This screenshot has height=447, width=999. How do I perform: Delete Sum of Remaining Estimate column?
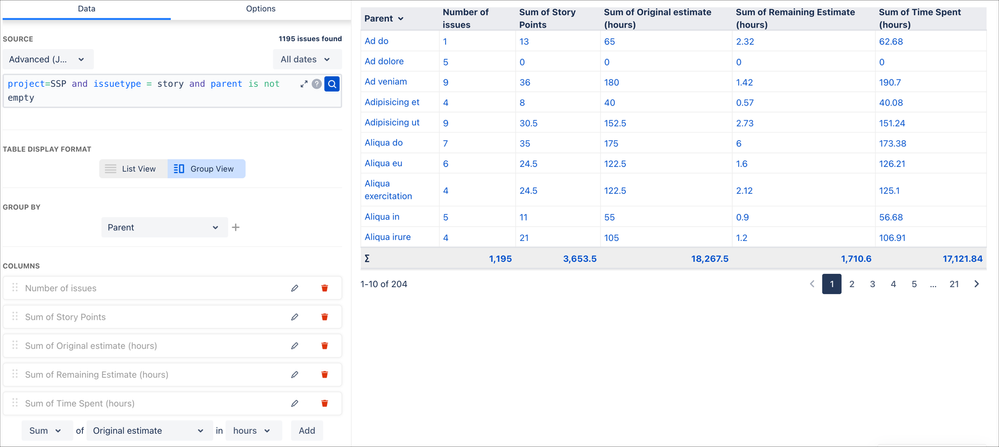pos(324,374)
